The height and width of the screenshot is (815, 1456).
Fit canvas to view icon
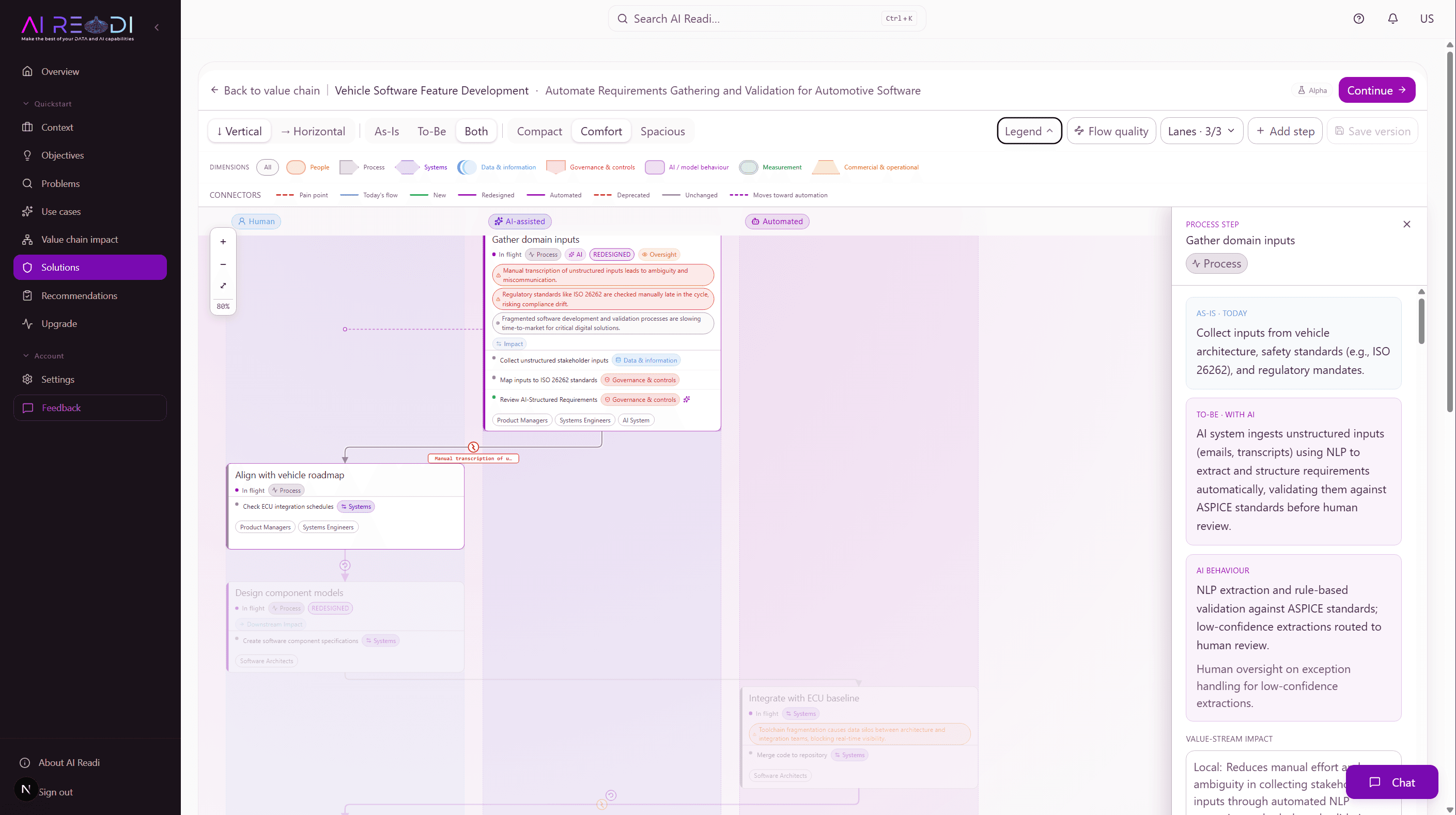point(223,286)
